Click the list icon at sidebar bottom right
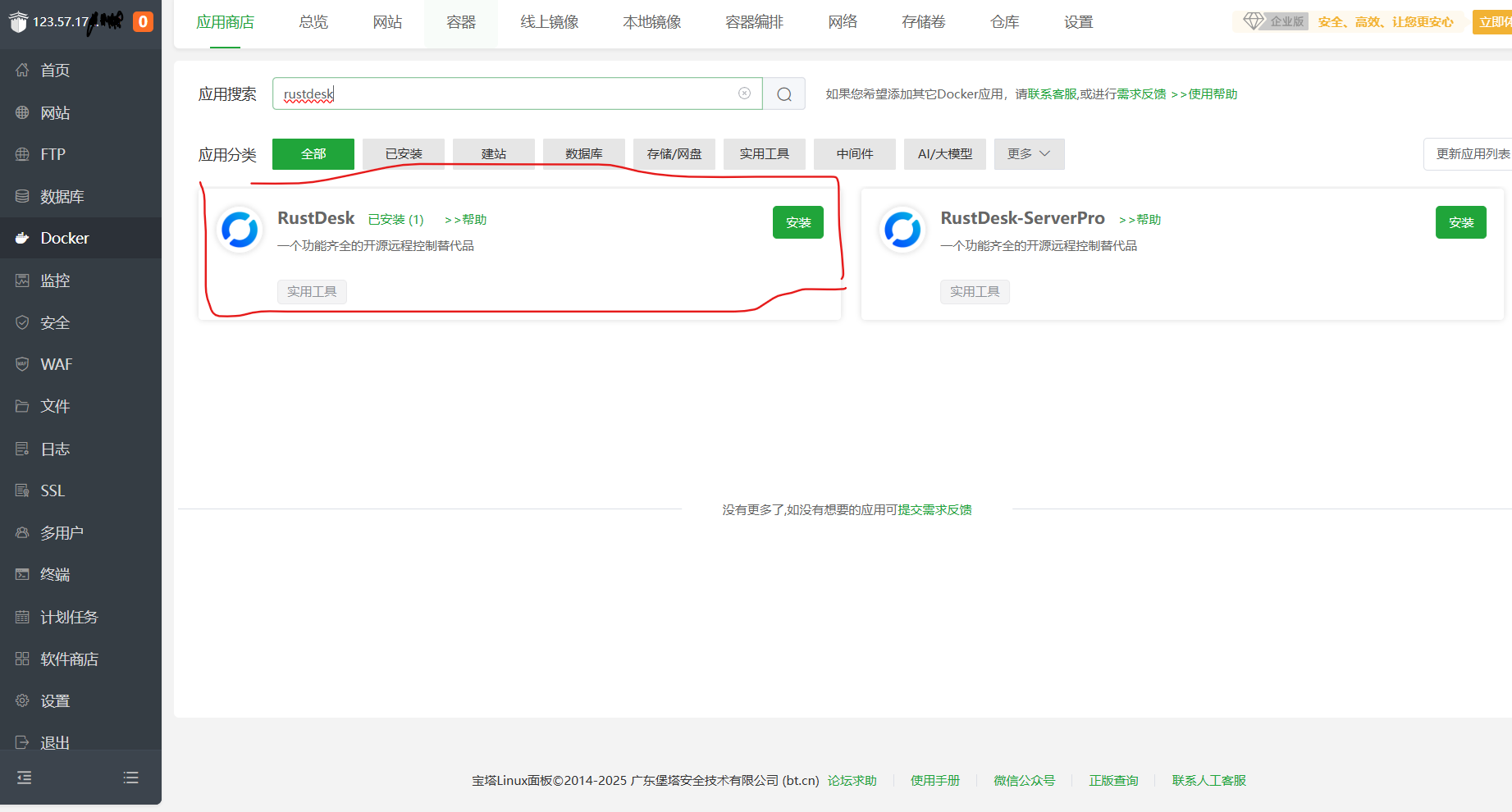The height and width of the screenshot is (812, 1512). point(130,778)
